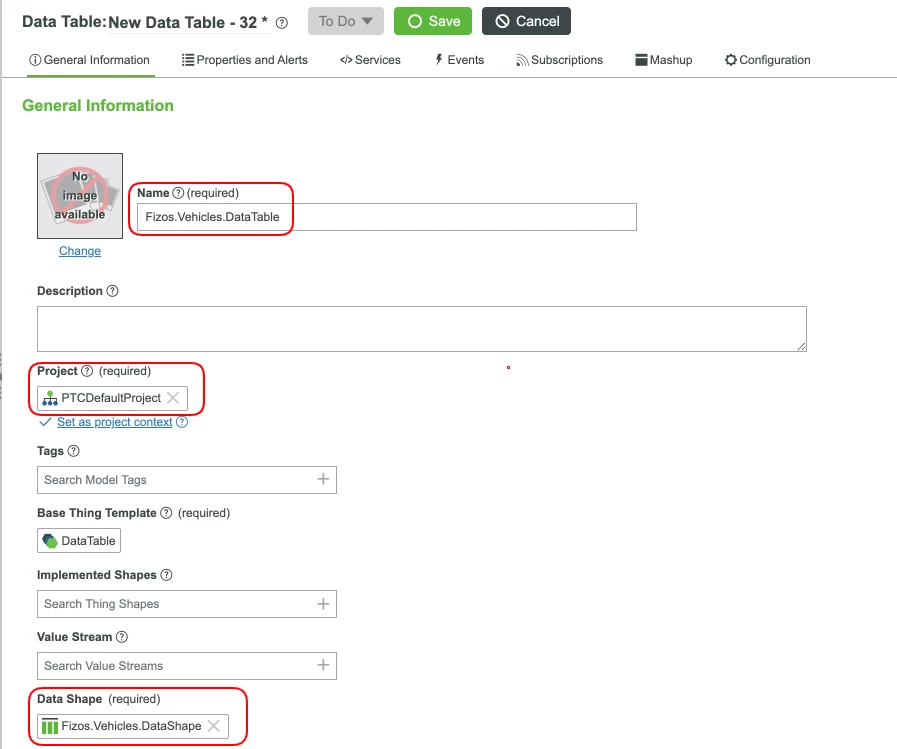Click the help icon next to Project
Screen dimensions: 897x749
tap(87, 371)
